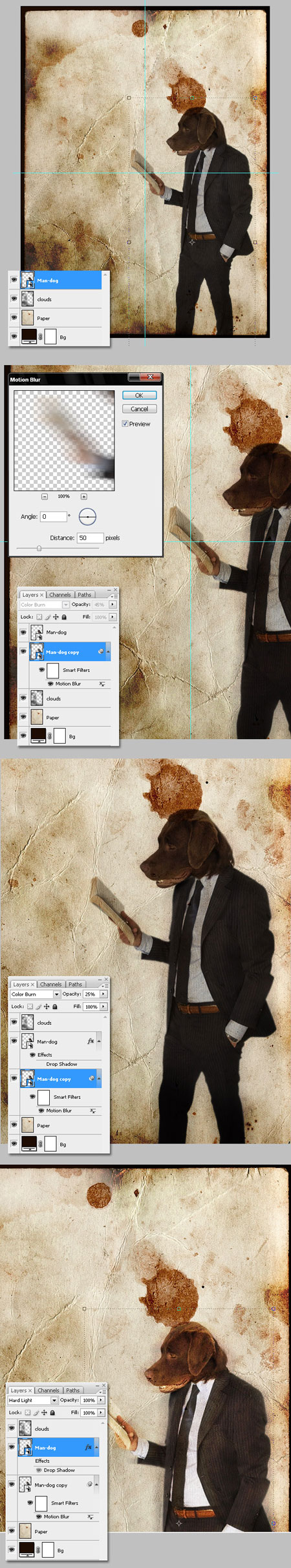Click the Motion Blur blending options icon in the 25% opacity panel
Image resolution: width=291 pixels, height=1568 pixels.
(92, 1111)
